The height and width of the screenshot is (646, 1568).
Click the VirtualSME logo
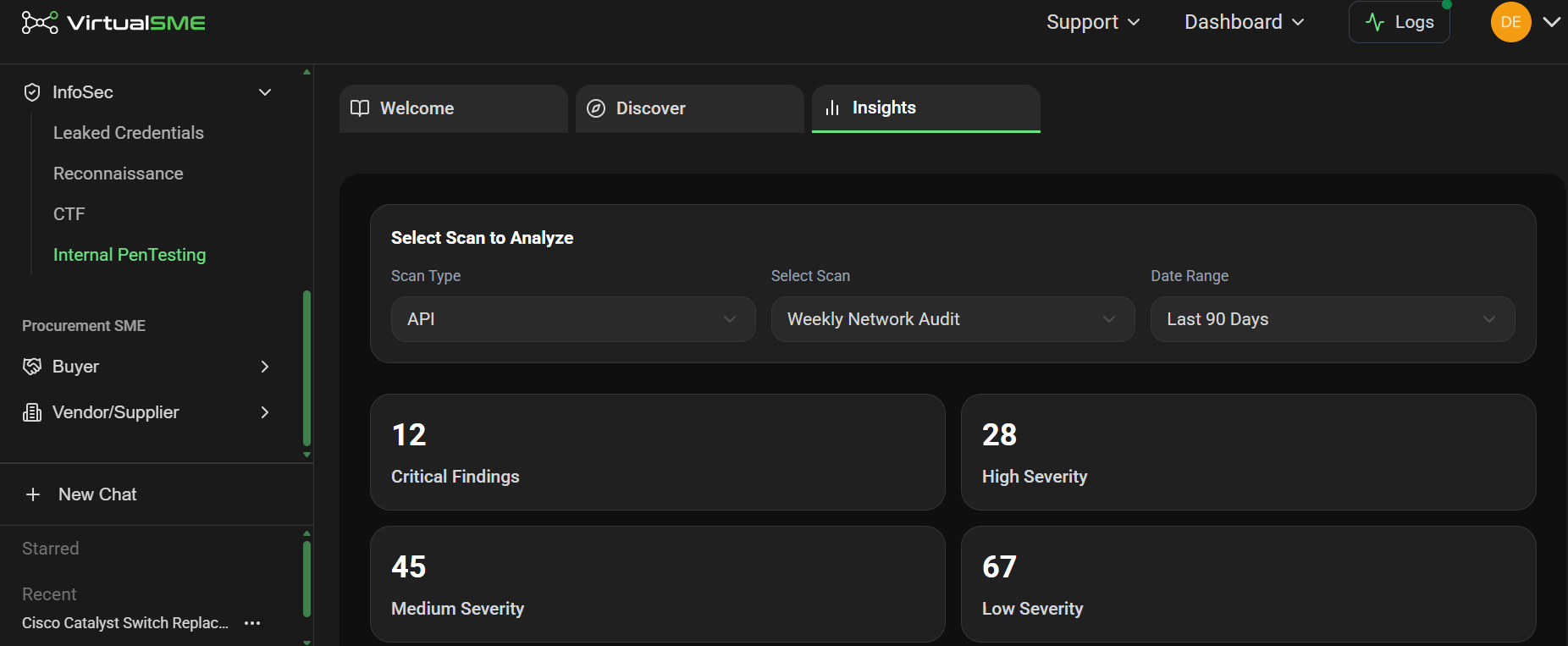[x=113, y=23]
